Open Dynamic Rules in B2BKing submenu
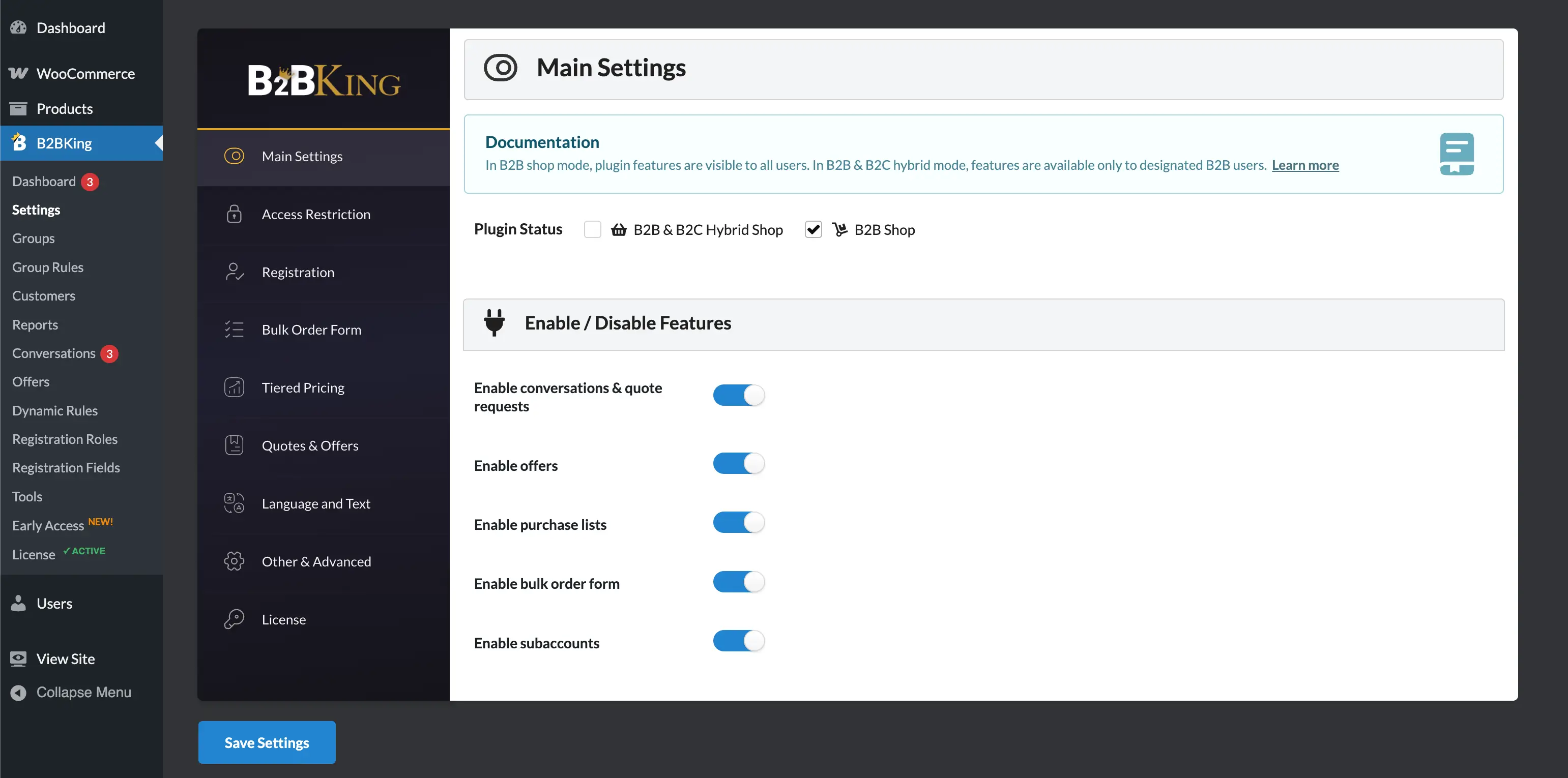 point(55,410)
